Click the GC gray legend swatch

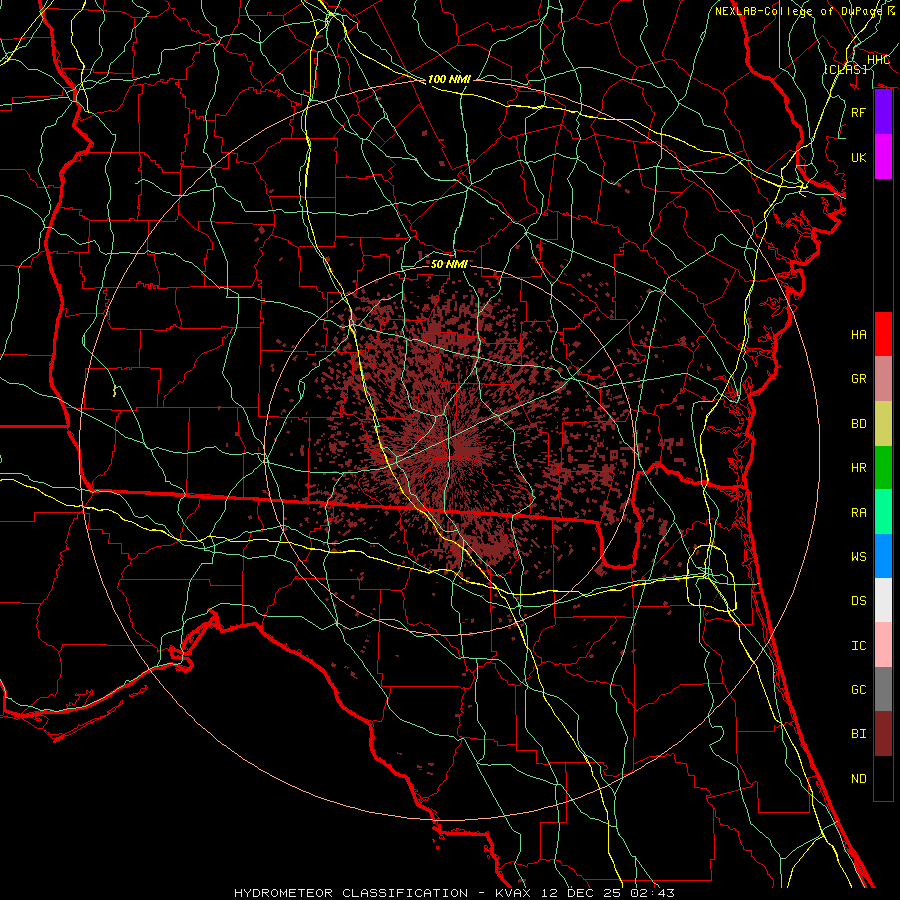tap(883, 689)
